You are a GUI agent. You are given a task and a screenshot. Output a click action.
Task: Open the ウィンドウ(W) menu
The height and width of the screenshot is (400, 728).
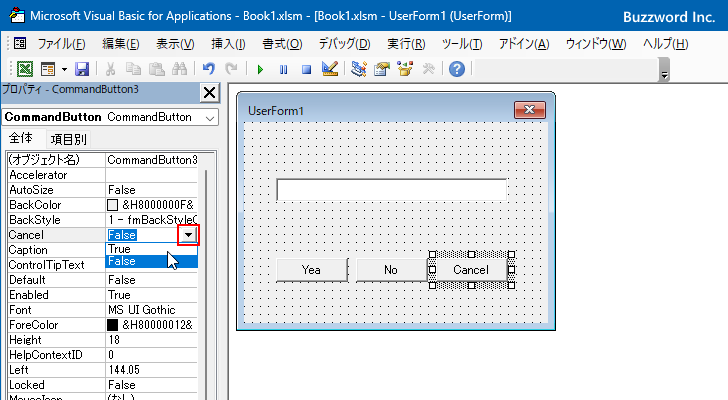[596, 44]
